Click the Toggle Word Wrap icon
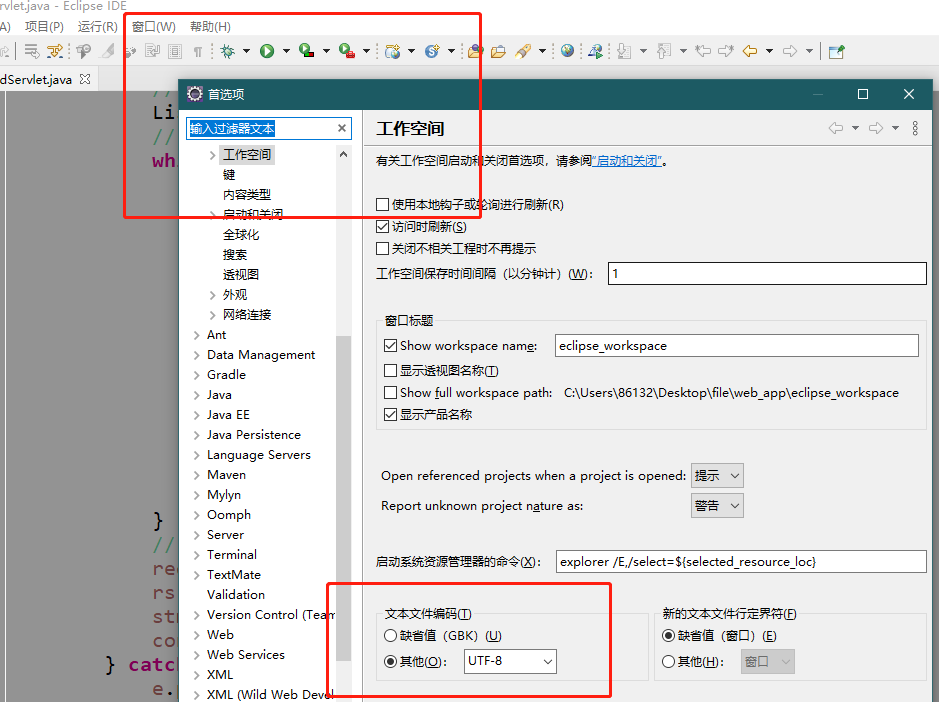The image size is (939, 702). pyautogui.click(x=153, y=52)
